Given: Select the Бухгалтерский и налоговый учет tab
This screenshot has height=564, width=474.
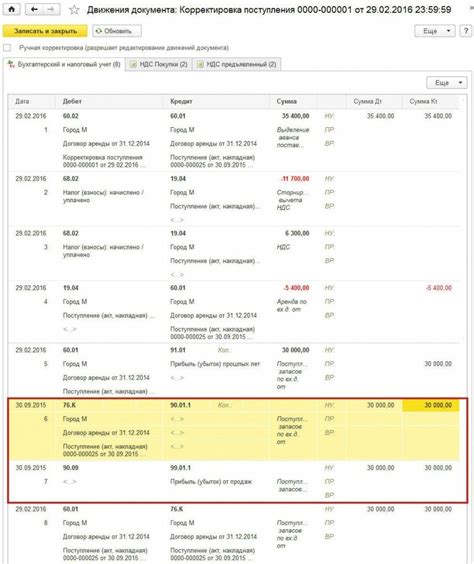Looking at the screenshot, I should coord(64,64).
